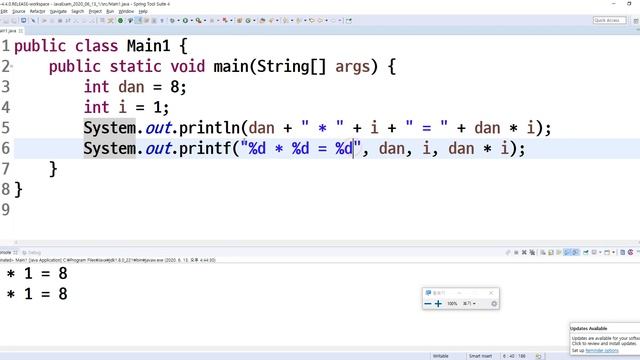Screen dimensions: 640x360
Task: Click the cursor position 6:40 status entry
Action: [x=515, y=356]
